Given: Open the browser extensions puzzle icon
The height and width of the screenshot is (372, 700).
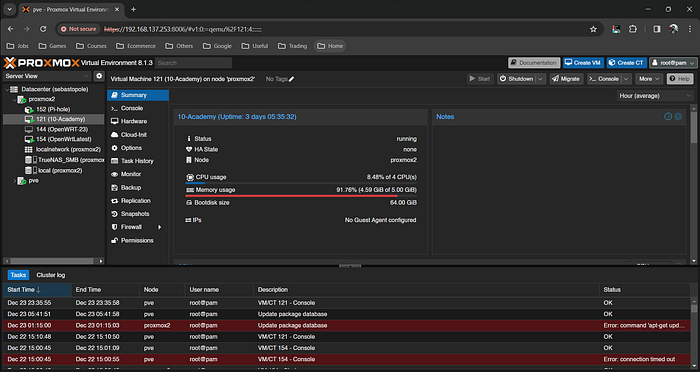Looking at the screenshot, I should [633, 29].
